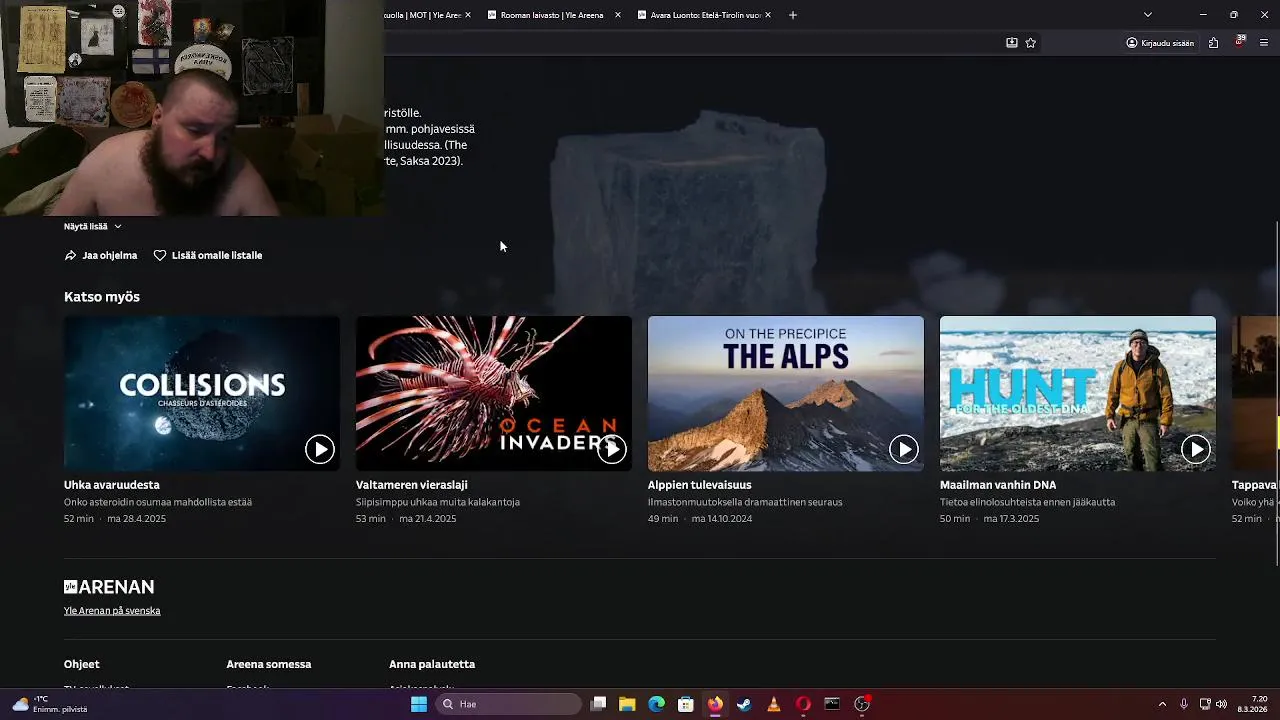Open Opera browser from taskbar
The height and width of the screenshot is (720, 1280).
point(803,704)
